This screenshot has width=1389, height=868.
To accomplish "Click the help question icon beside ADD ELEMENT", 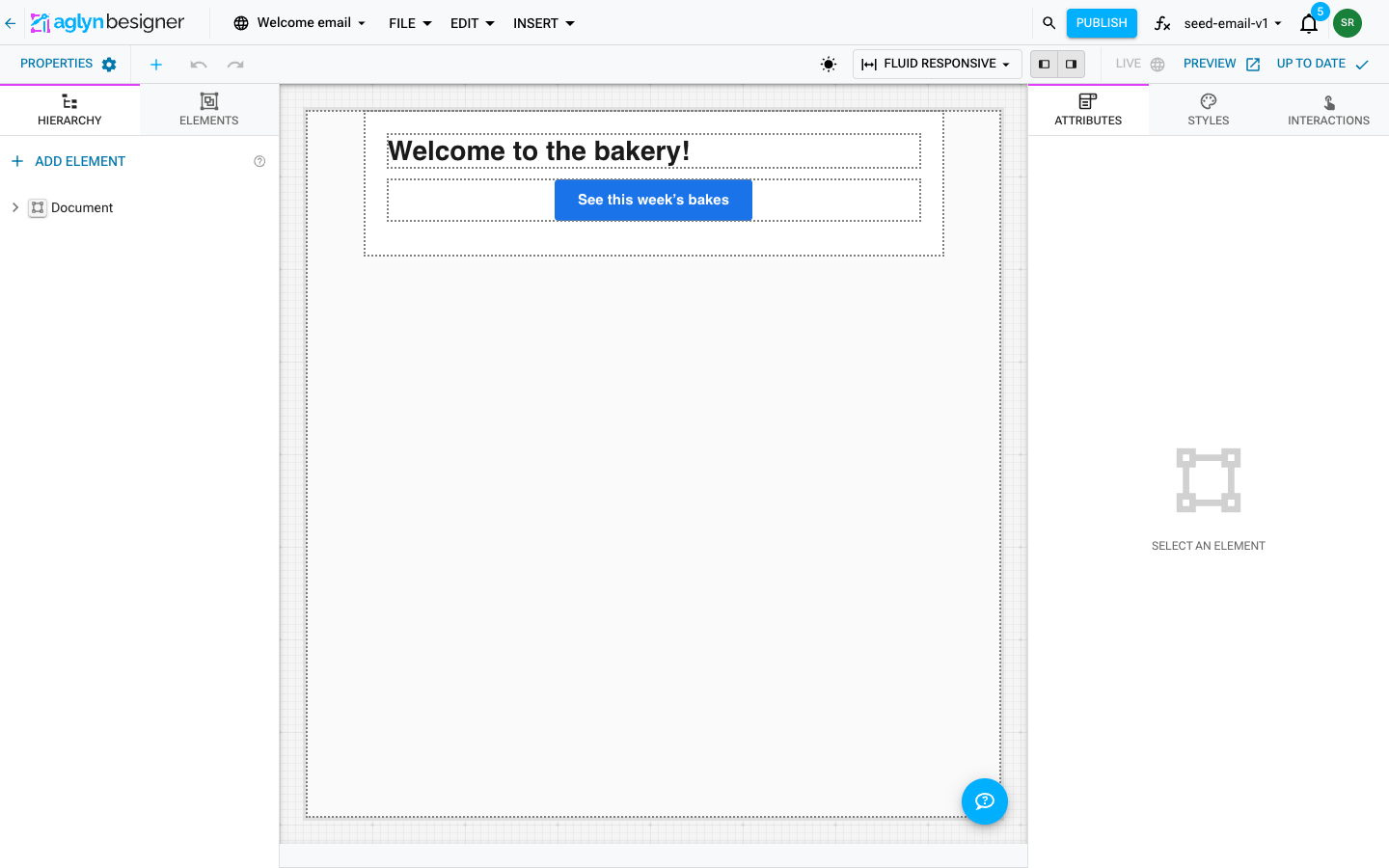I will 259,161.
